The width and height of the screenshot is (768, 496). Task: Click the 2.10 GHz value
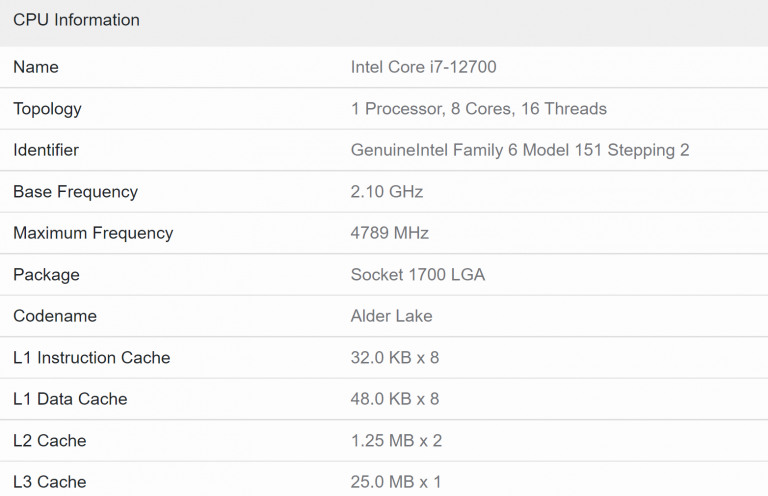[386, 192]
